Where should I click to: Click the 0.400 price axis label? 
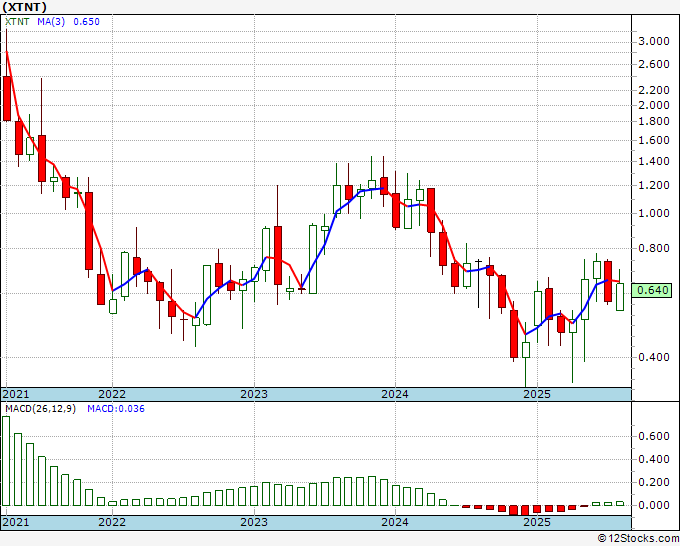pos(654,357)
